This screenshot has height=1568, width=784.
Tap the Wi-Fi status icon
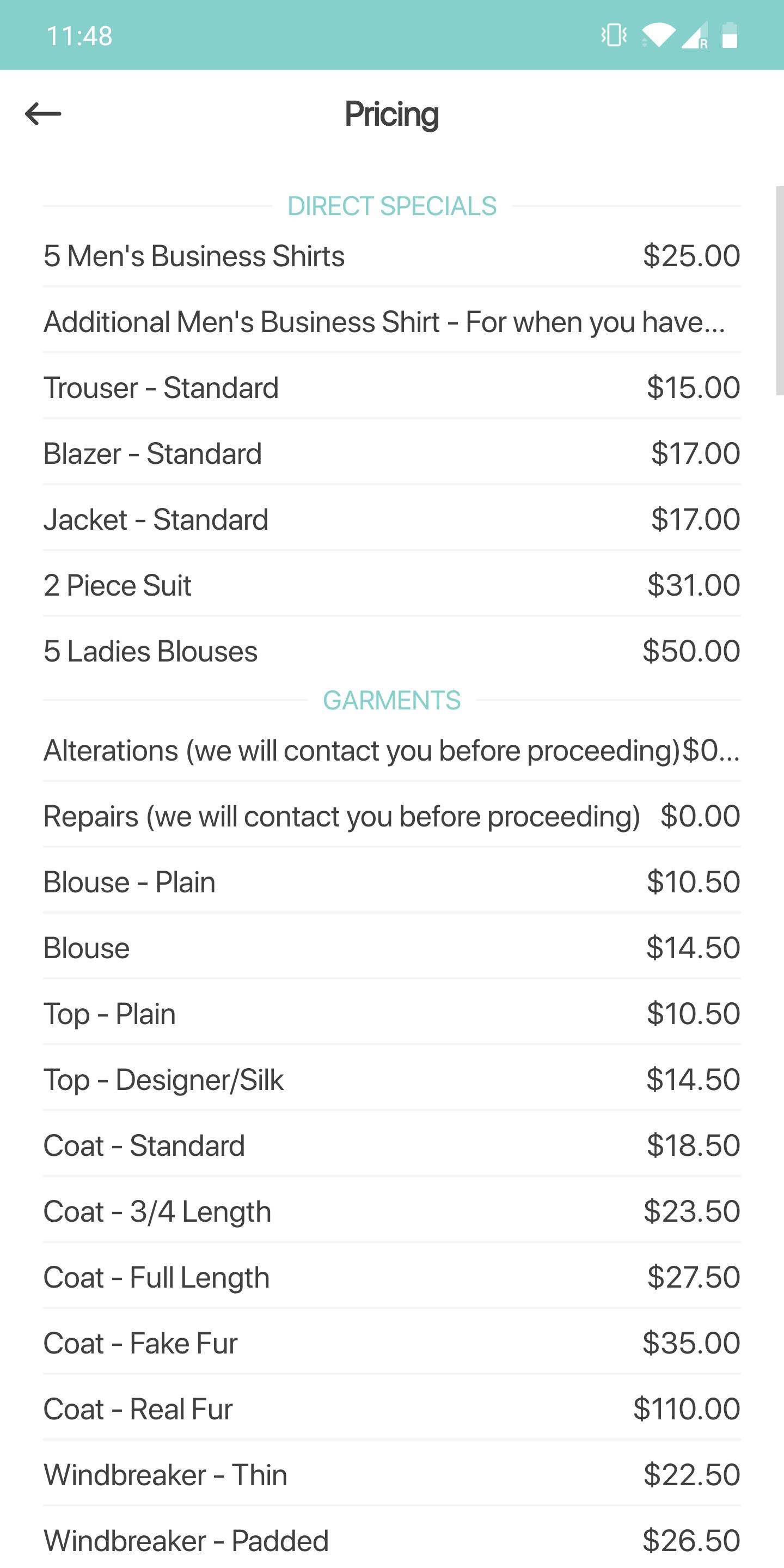point(657,35)
